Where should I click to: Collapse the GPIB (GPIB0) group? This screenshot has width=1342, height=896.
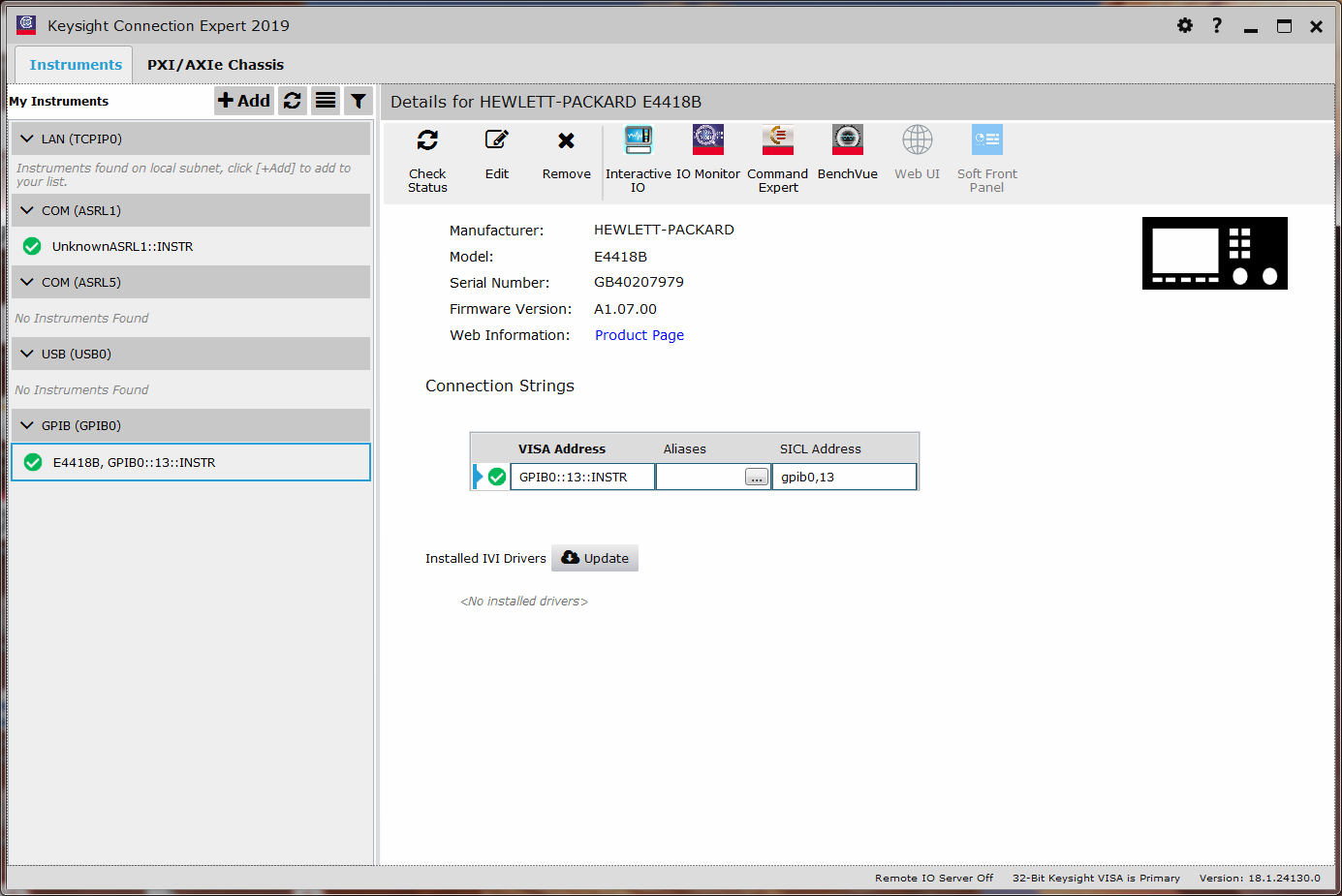27,426
